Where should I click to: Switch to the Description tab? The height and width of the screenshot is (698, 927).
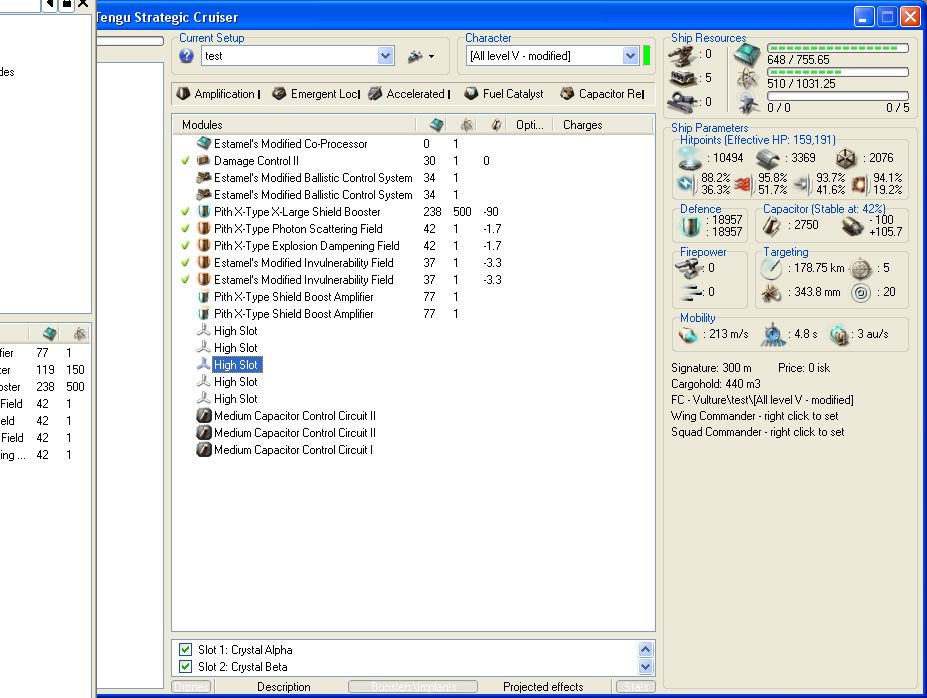283,687
